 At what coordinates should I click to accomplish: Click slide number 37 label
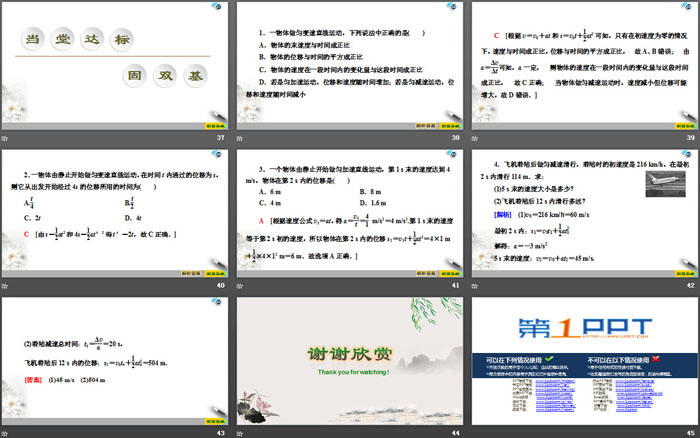221,138
